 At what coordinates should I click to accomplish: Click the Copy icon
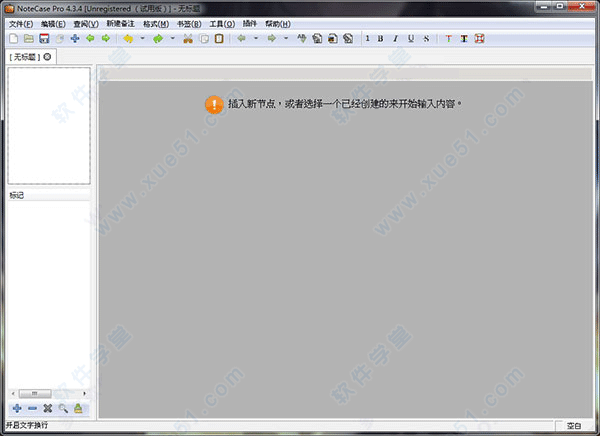pyautogui.click(x=204, y=38)
